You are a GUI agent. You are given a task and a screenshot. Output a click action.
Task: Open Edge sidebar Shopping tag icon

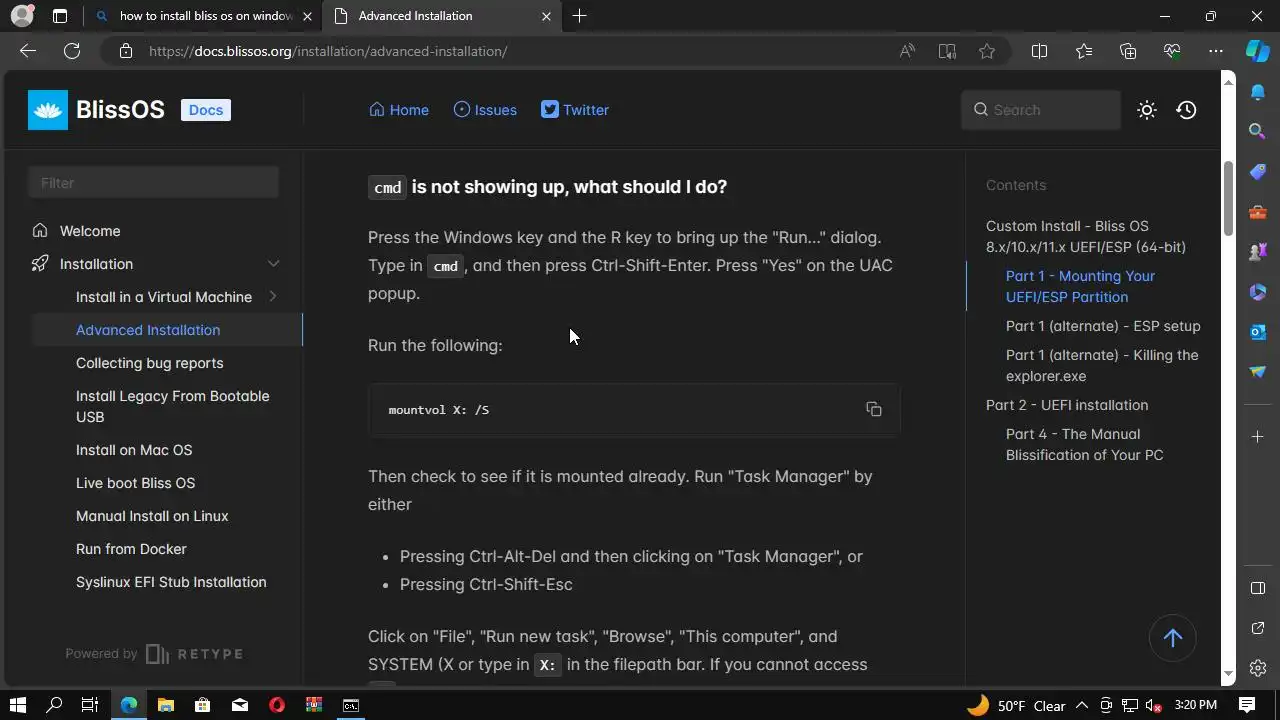(1258, 172)
